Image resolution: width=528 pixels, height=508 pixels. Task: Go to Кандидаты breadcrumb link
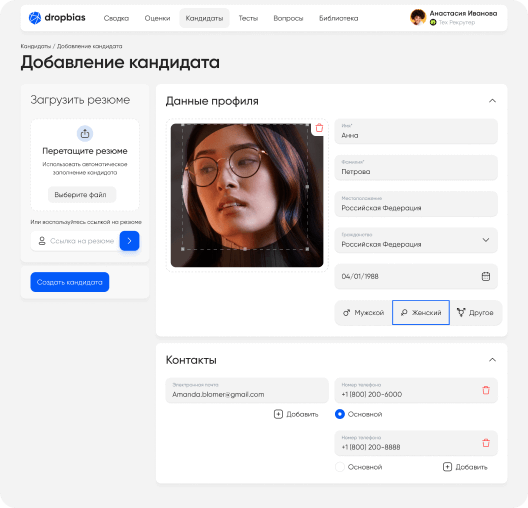36,46
